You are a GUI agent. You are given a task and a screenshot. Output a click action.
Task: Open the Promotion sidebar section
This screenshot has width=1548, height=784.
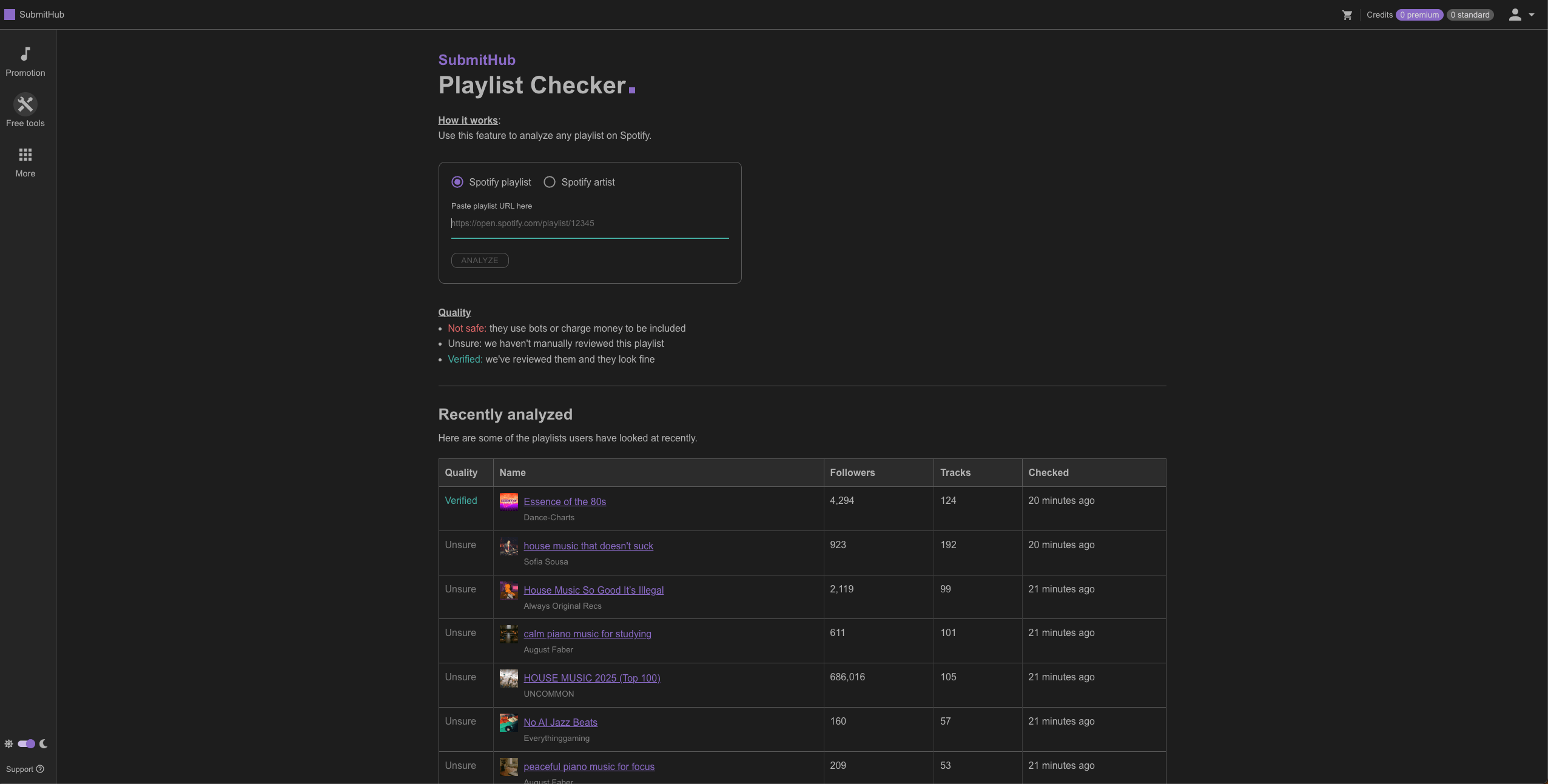[25, 62]
